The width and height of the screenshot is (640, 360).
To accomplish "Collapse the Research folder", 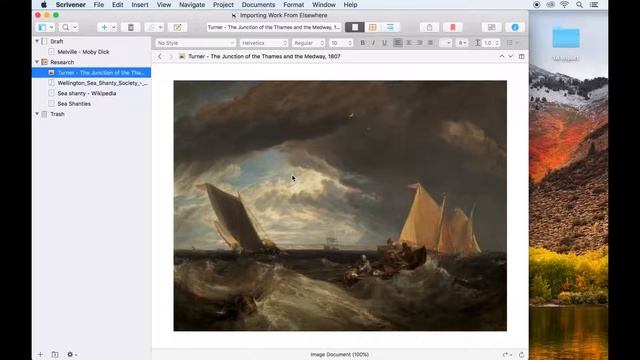I will [x=37, y=62].
